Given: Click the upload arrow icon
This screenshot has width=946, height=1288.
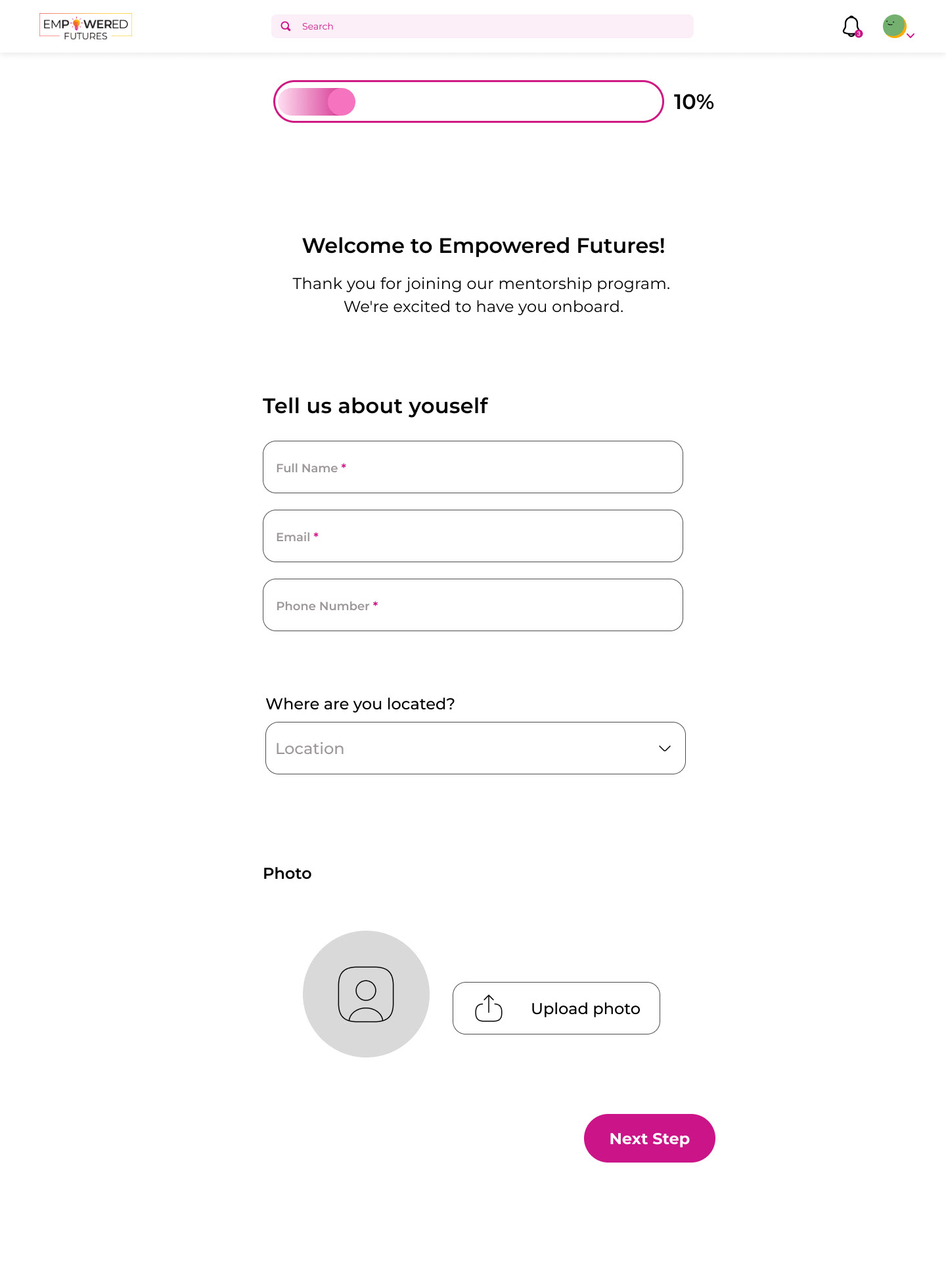Looking at the screenshot, I should click(x=489, y=1008).
